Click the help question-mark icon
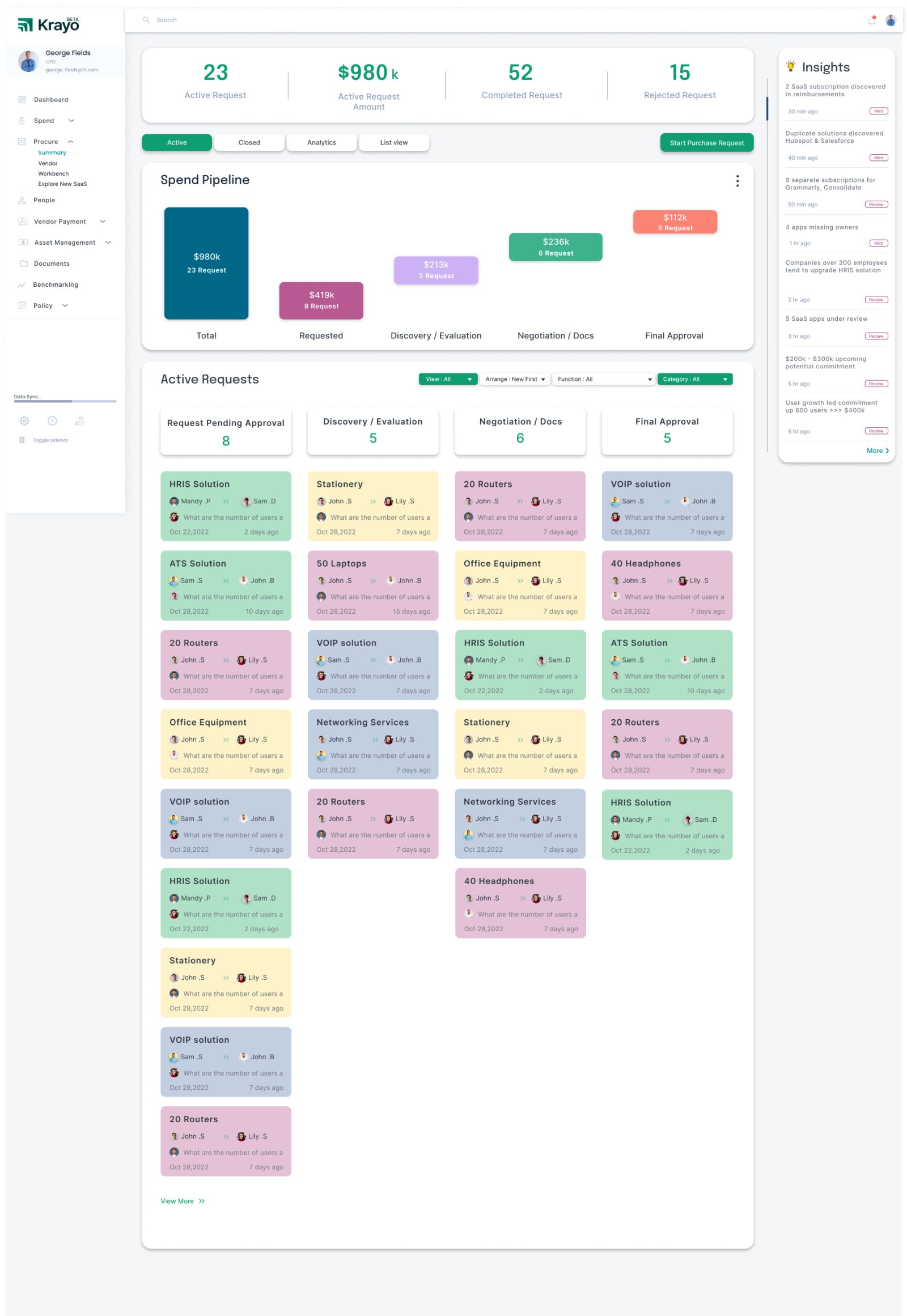Image resolution: width=907 pixels, height=1316 pixels. coord(52,421)
